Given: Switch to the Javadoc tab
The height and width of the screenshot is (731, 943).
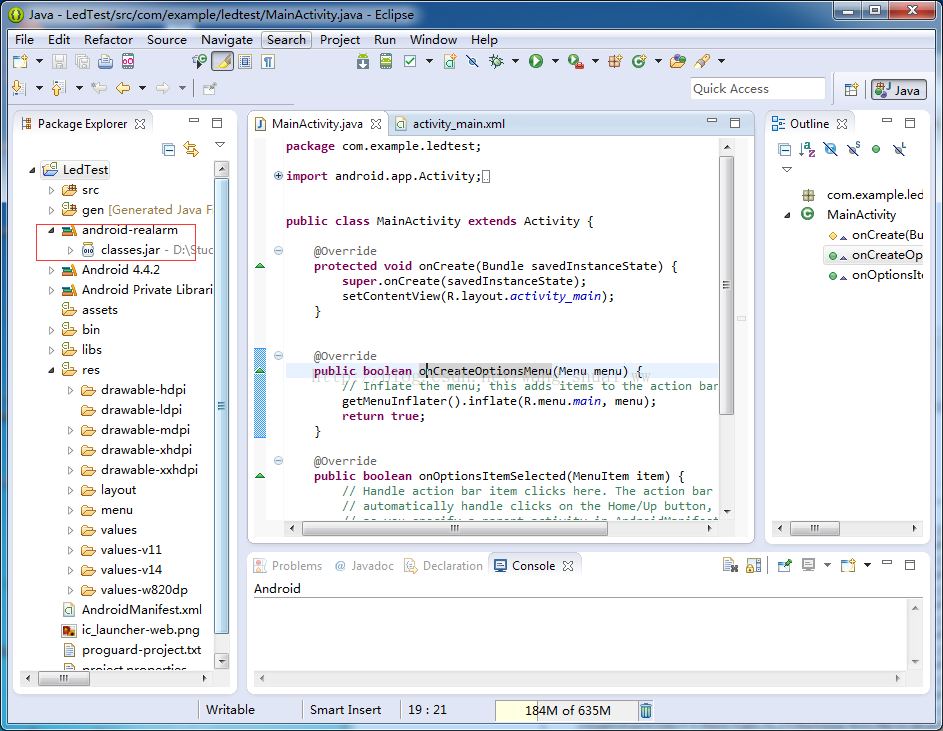Looking at the screenshot, I should click(x=364, y=566).
